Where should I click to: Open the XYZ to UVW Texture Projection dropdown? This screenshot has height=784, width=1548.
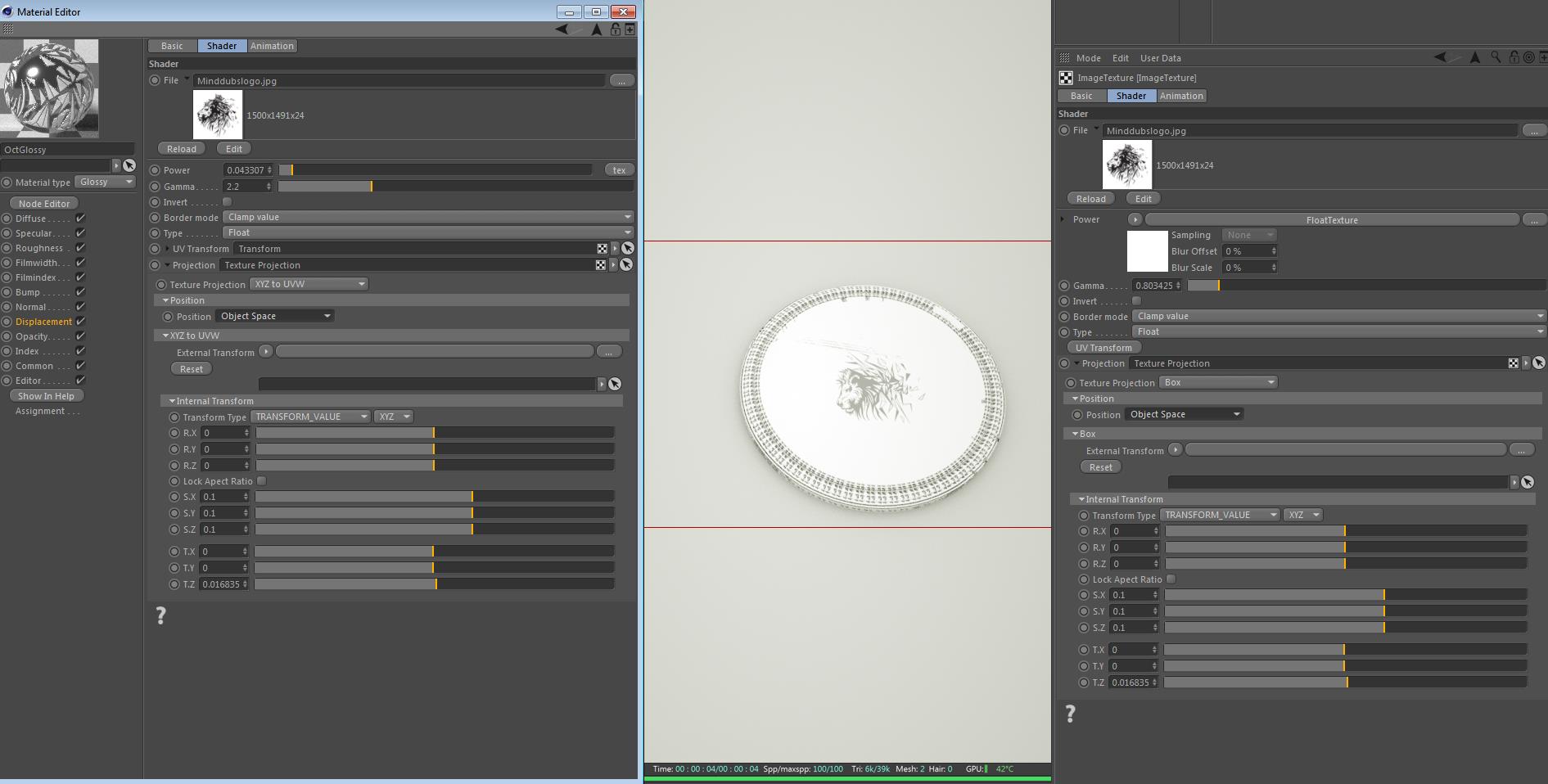(309, 284)
